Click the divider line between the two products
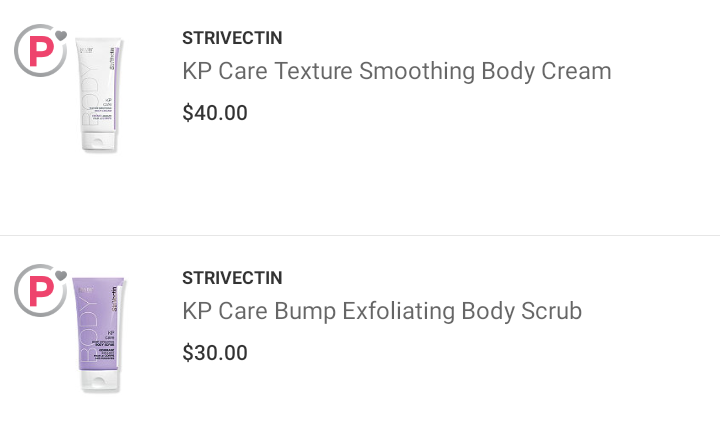The height and width of the screenshot is (448, 720). [x=360, y=236]
